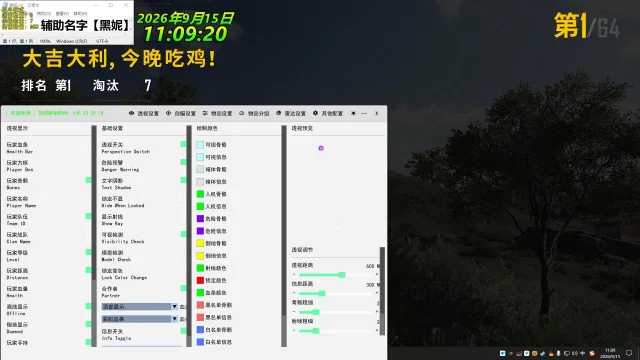Pick the 掩体骨骼 color swatch

coord(200,169)
